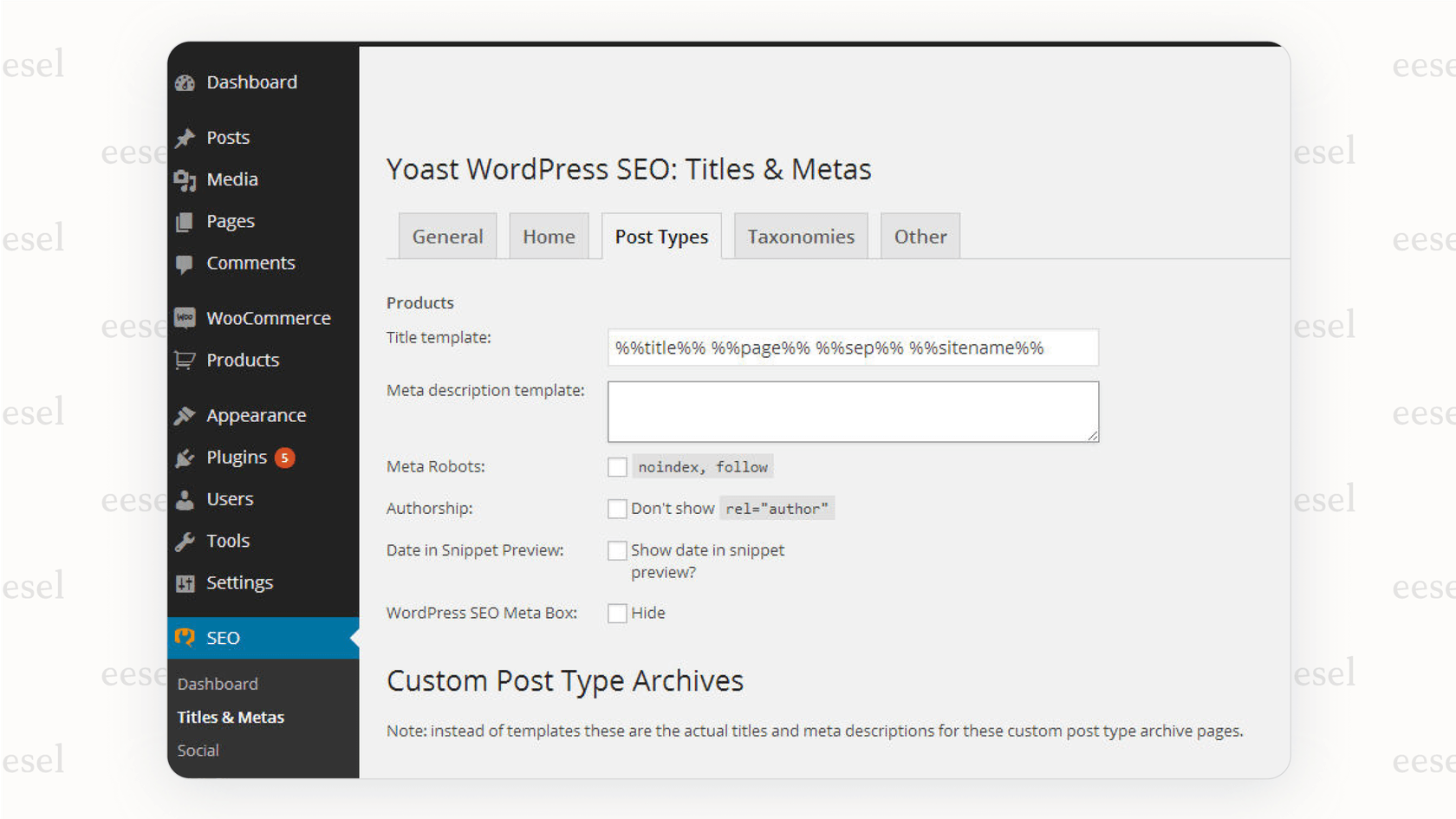Viewport: 1456px width, 819px height.
Task: Hide the WordPress SEO Meta Box
Action: pyautogui.click(x=617, y=613)
